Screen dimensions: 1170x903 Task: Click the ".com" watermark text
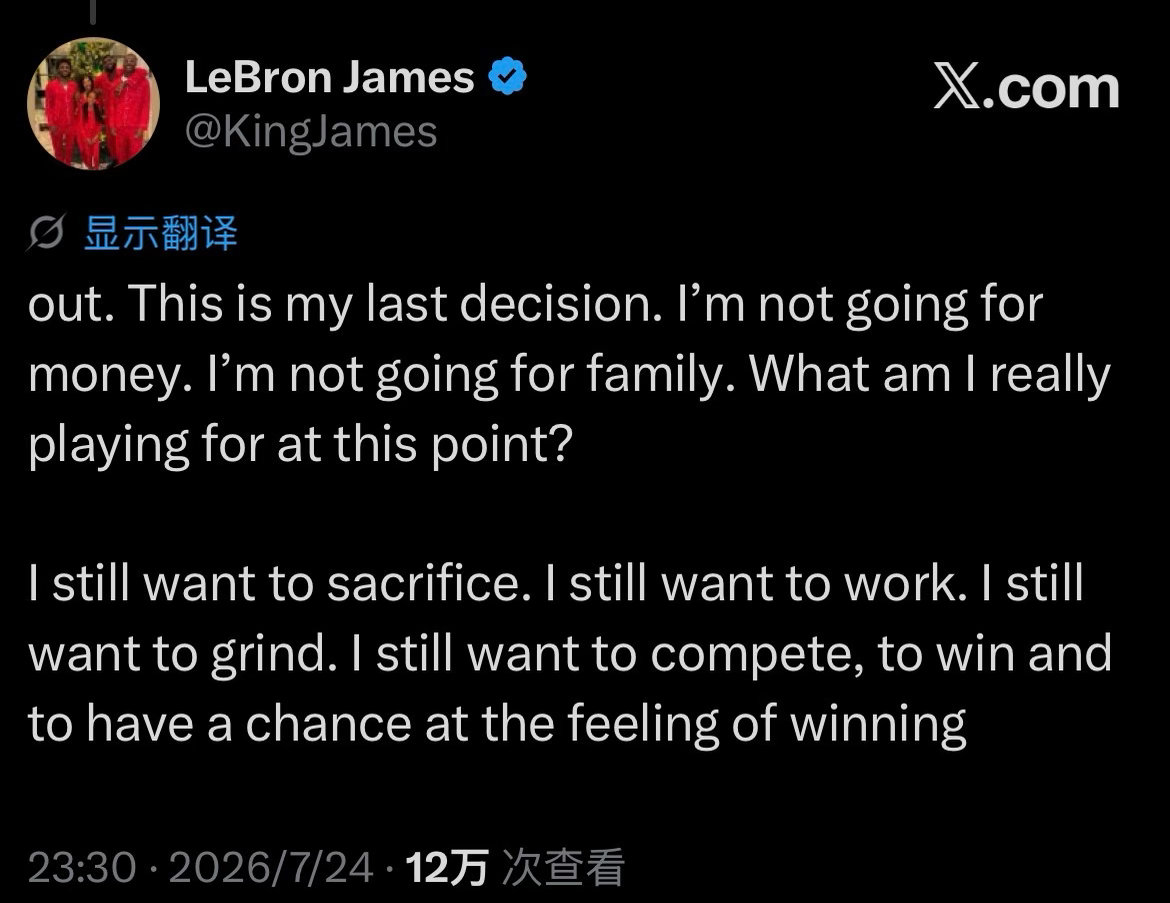coord(1051,88)
